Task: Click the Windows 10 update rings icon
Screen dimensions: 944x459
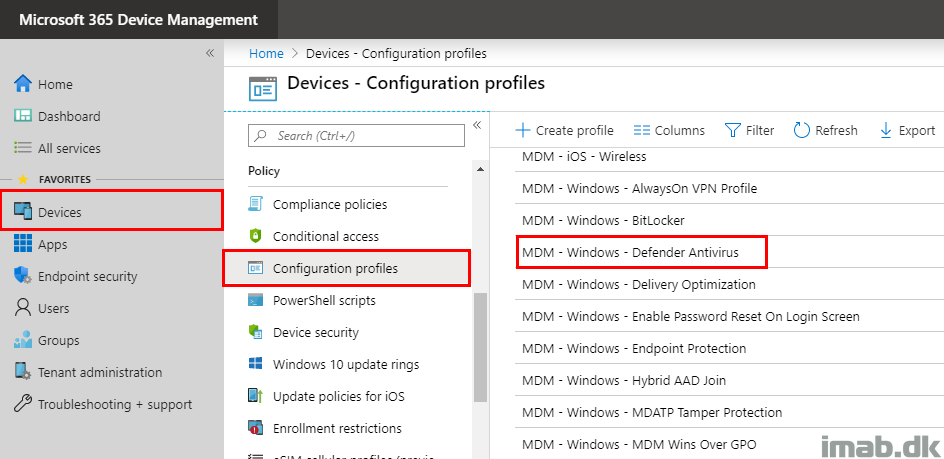Action: [x=255, y=364]
